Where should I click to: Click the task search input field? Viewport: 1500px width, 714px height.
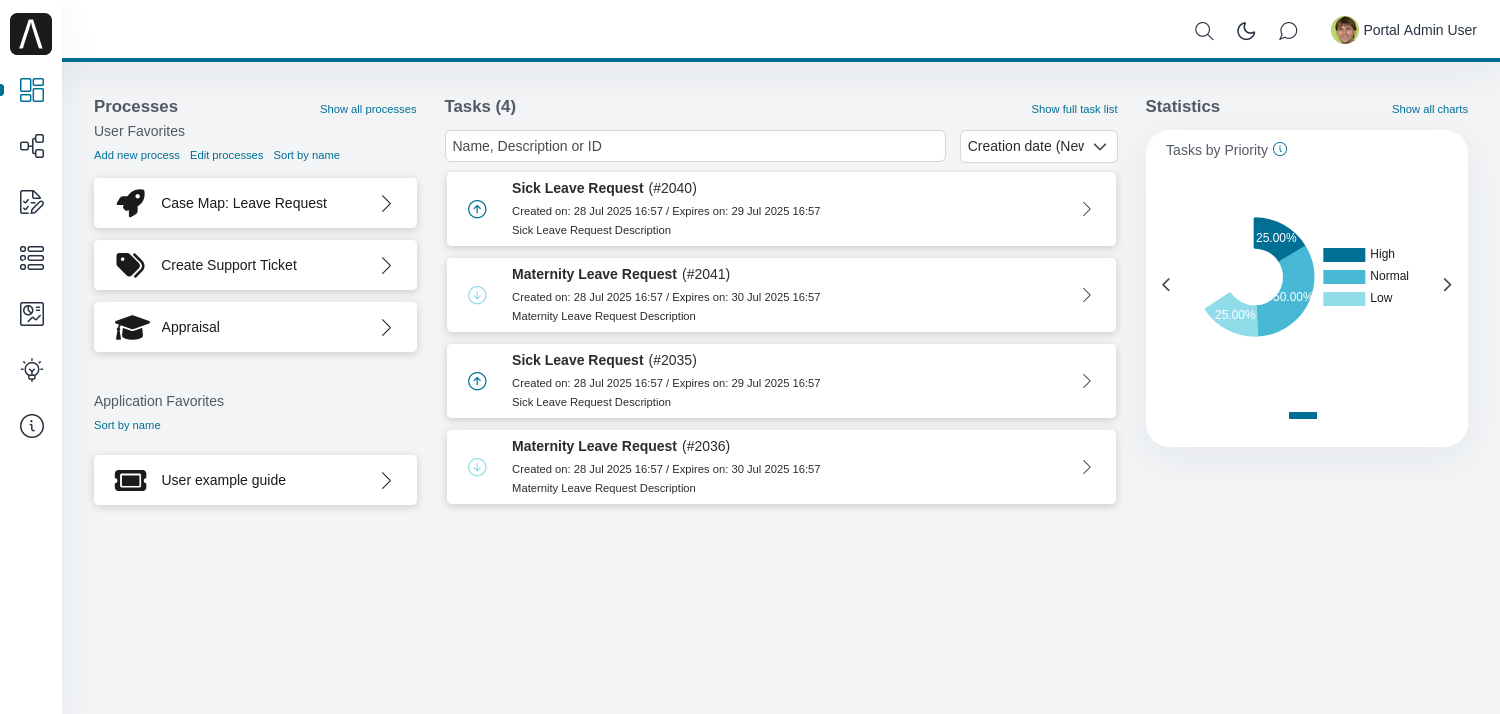point(695,146)
